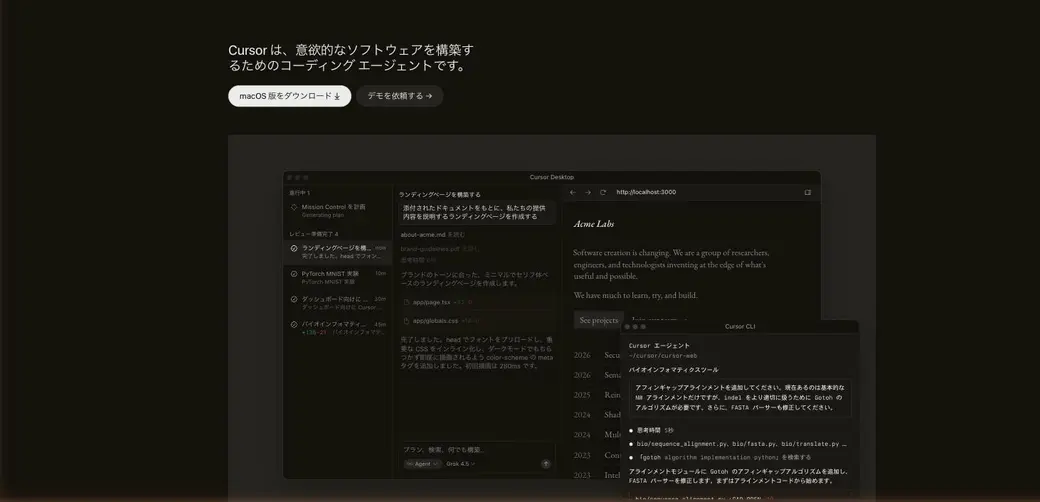Select the ランディングページを構… review item

pyautogui.click(x=338, y=251)
